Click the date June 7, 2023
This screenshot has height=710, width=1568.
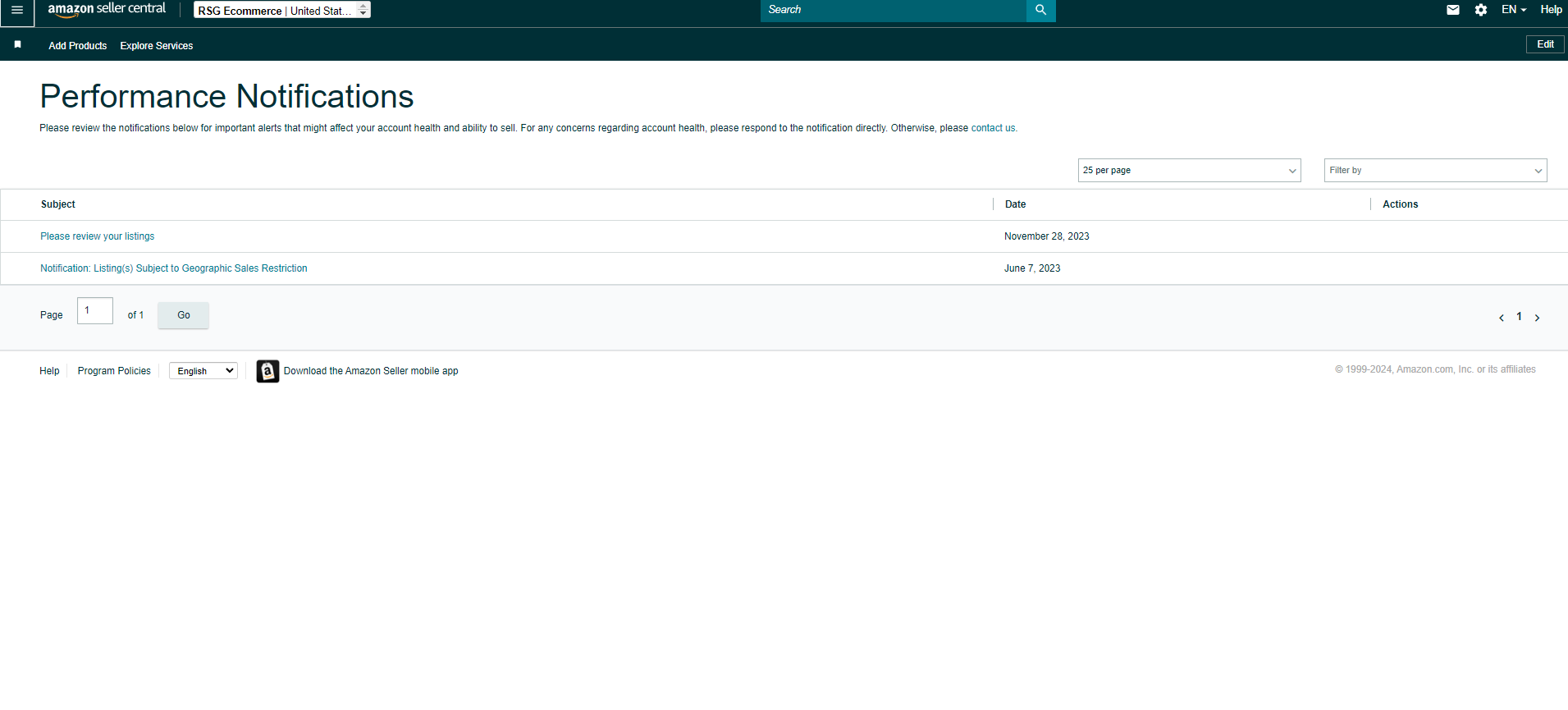pos(1032,268)
